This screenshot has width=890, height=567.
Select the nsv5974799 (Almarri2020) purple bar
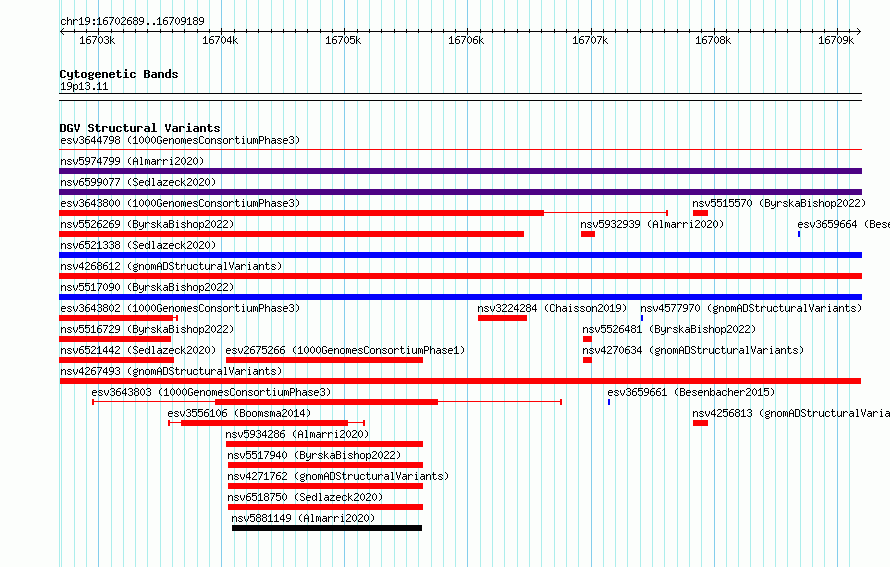460,171
